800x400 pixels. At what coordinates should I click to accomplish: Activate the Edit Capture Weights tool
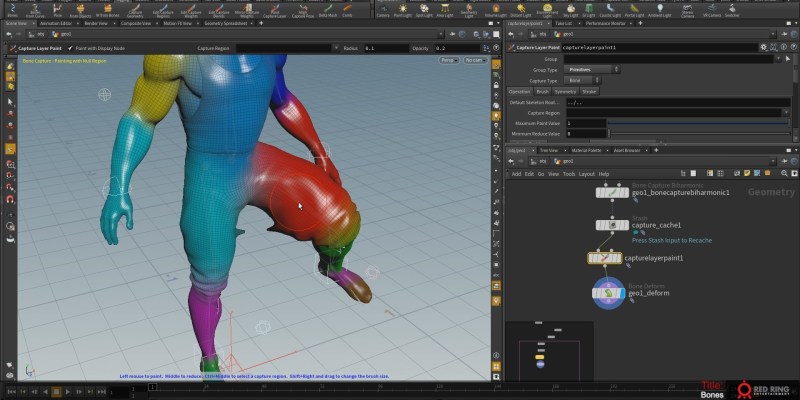(192, 10)
